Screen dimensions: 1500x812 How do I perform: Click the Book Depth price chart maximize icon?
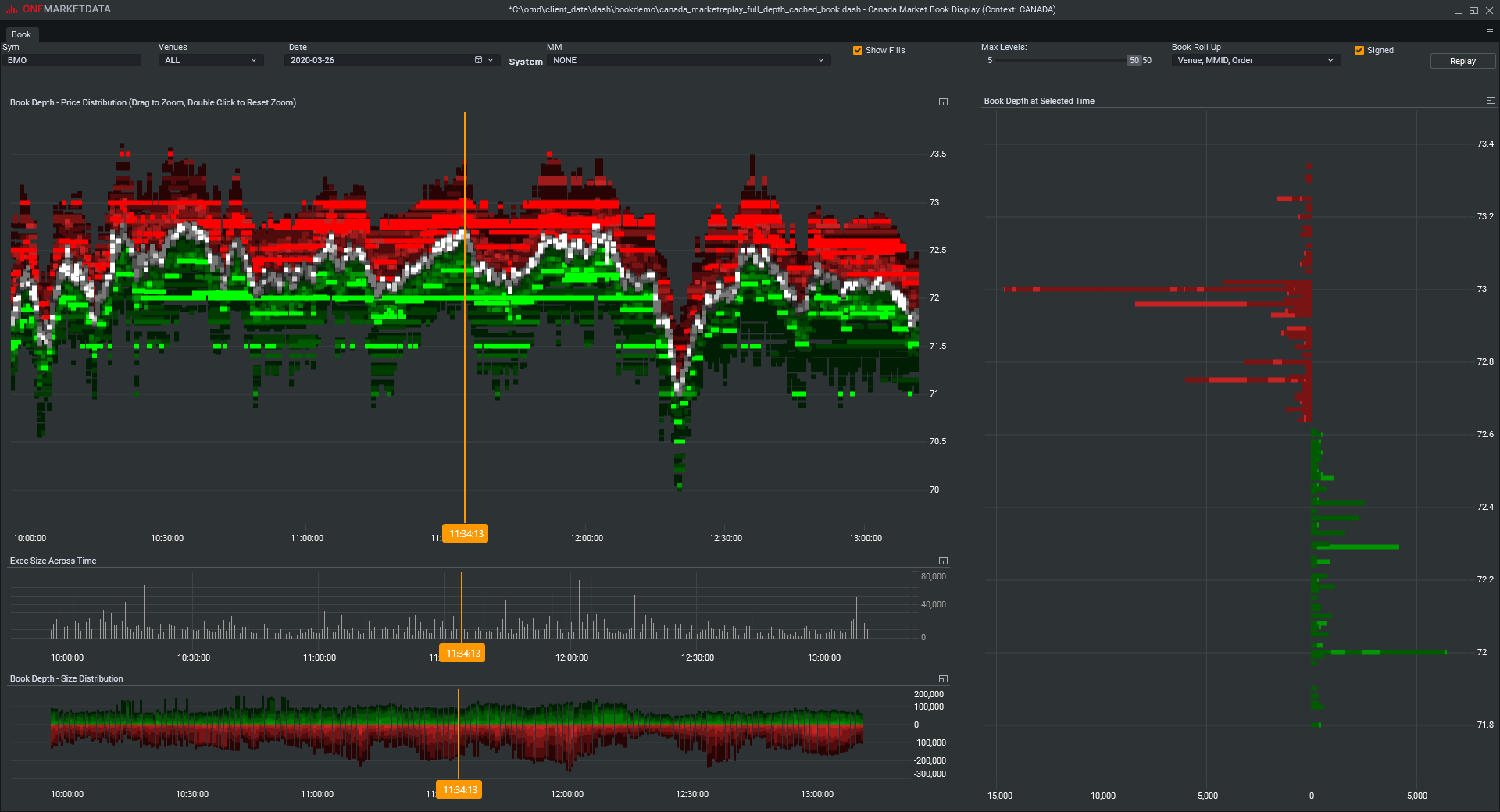[x=943, y=101]
